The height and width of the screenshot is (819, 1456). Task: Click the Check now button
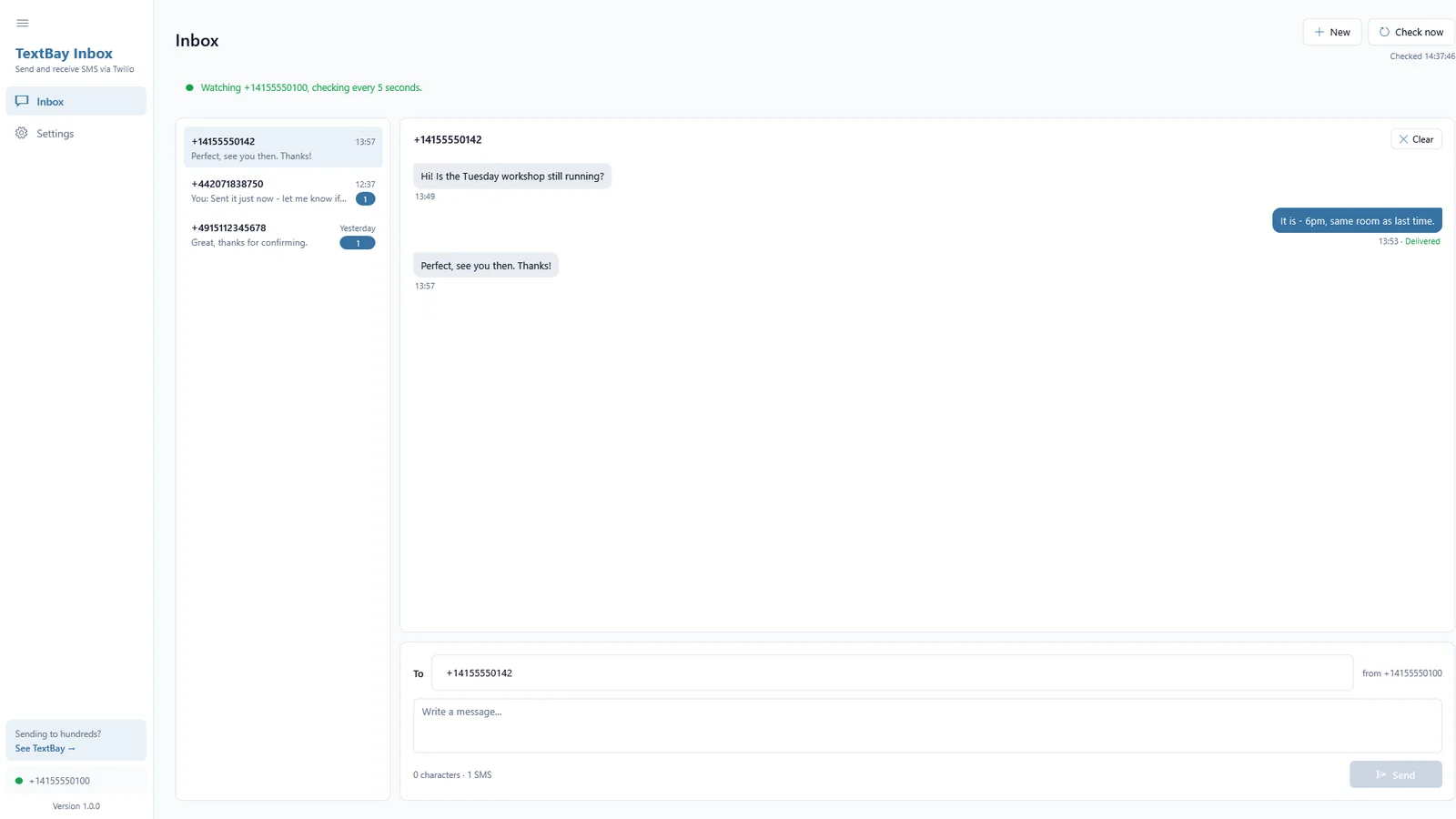(x=1410, y=32)
